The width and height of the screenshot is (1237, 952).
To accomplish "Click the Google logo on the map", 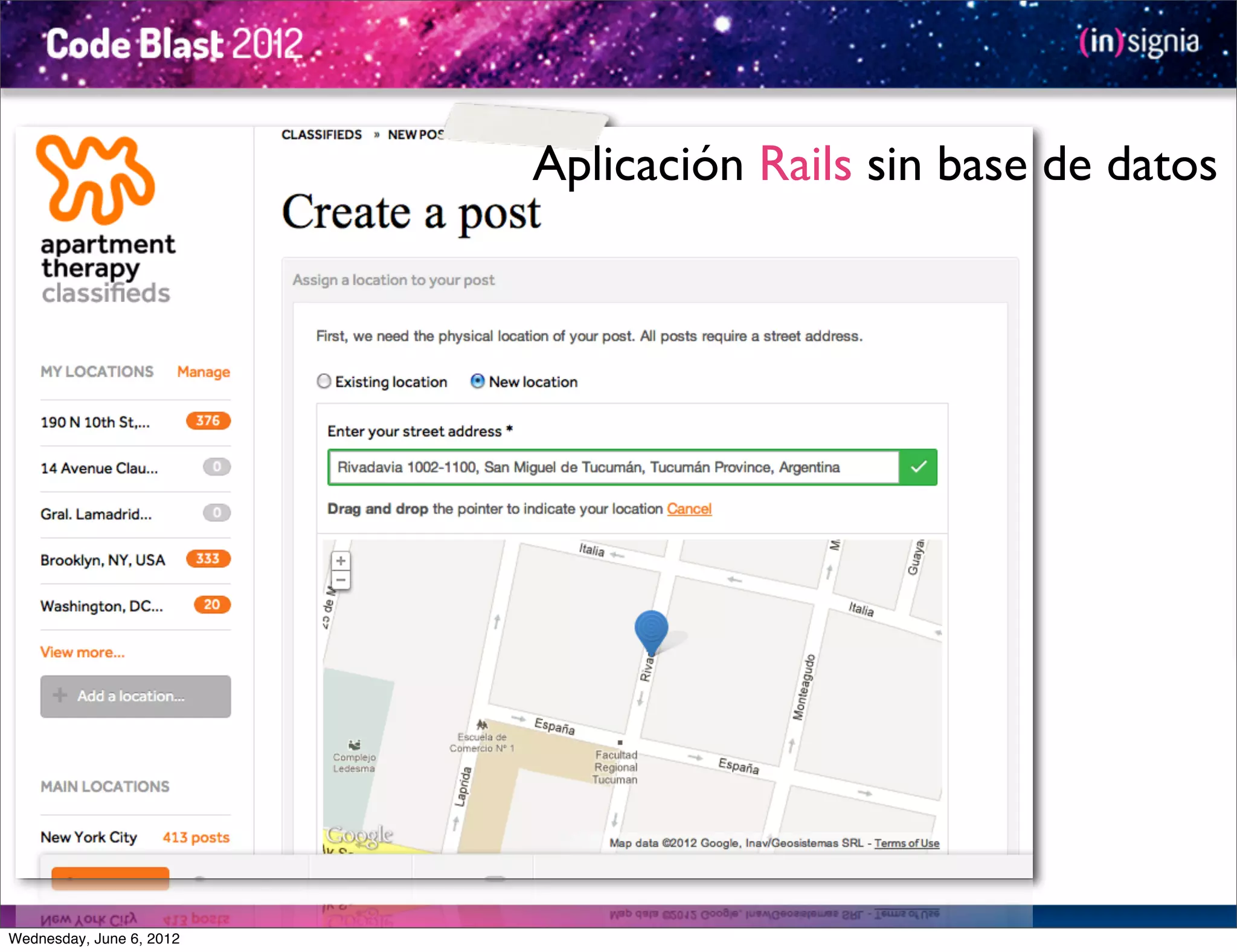I will click(359, 836).
